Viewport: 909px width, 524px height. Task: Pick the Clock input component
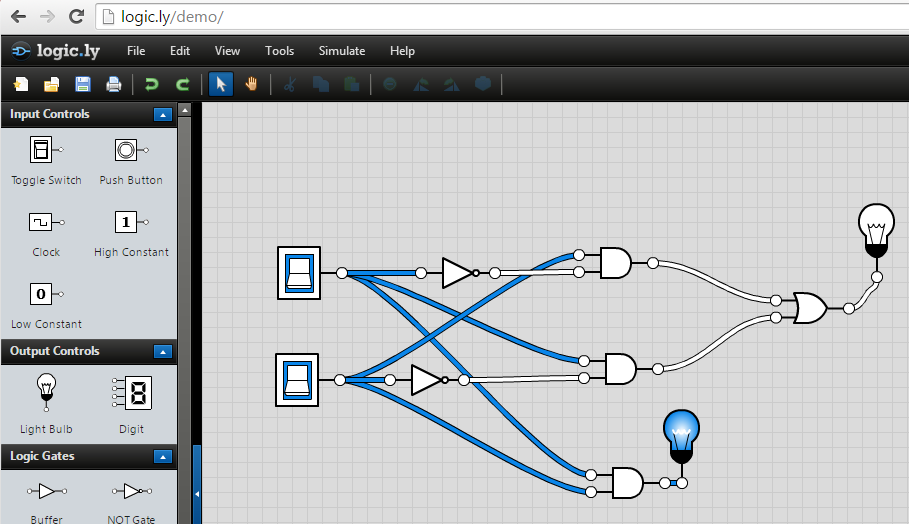tap(46, 234)
